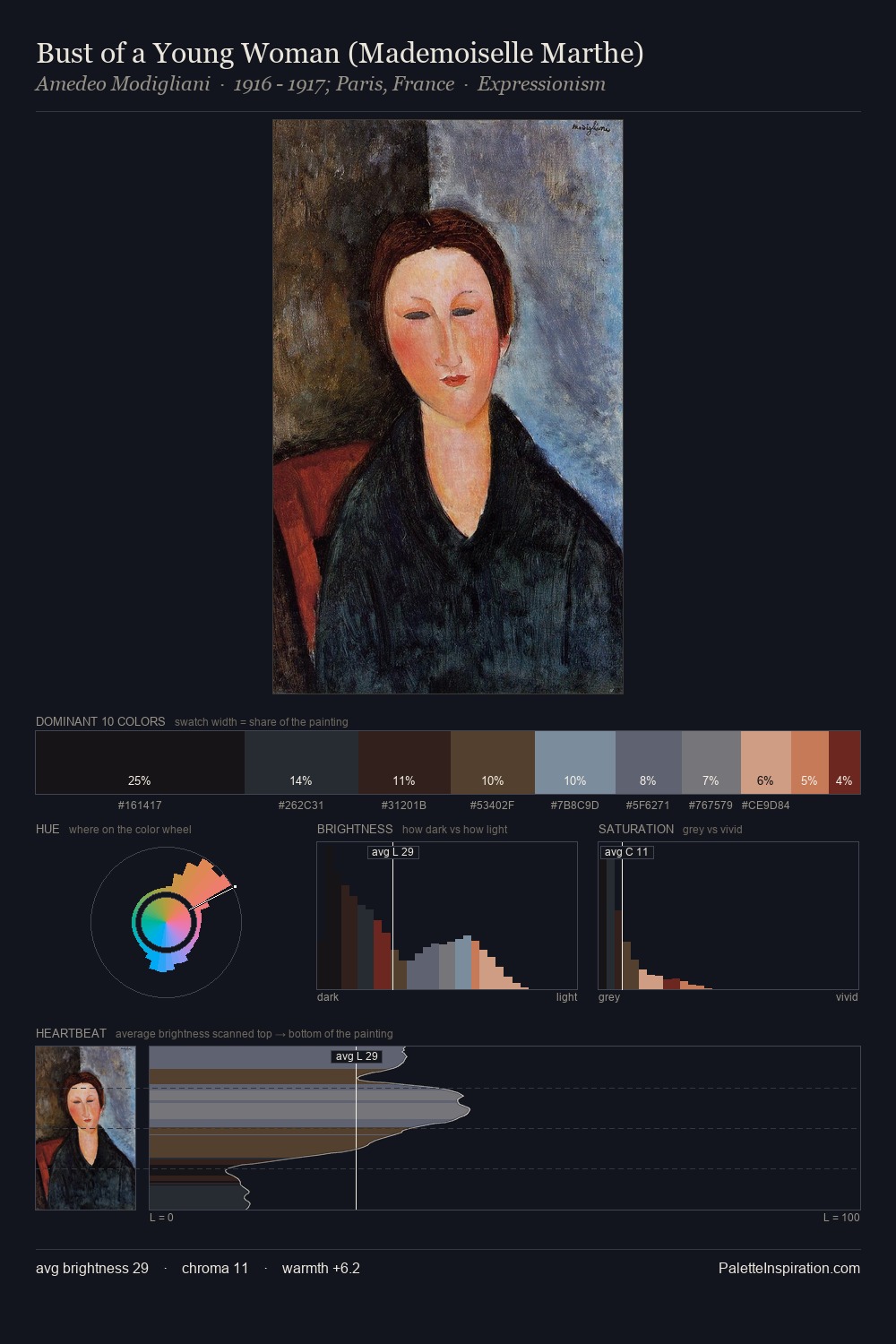This screenshot has height=1344, width=896.
Task: Click the hex code '#31201B'
Action: coord(404,805)
